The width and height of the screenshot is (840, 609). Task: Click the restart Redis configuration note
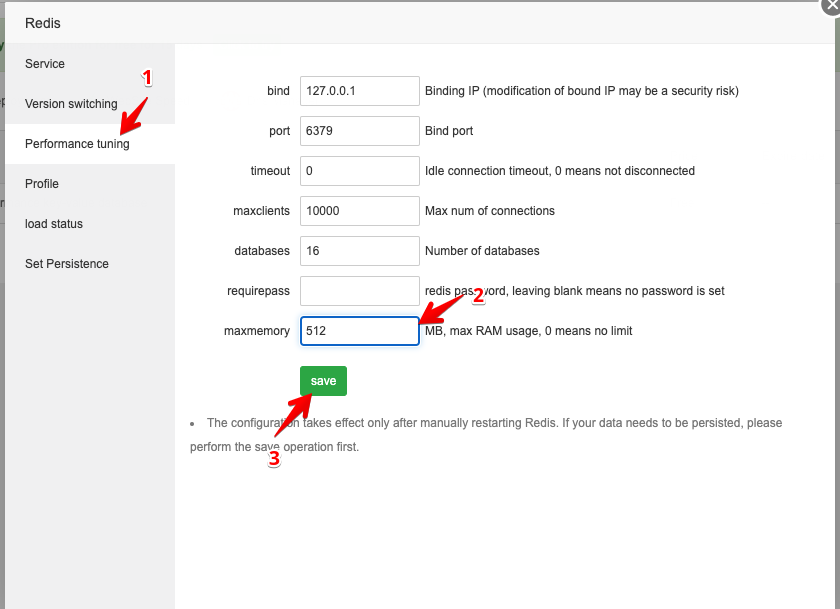(x=486, y=434)
